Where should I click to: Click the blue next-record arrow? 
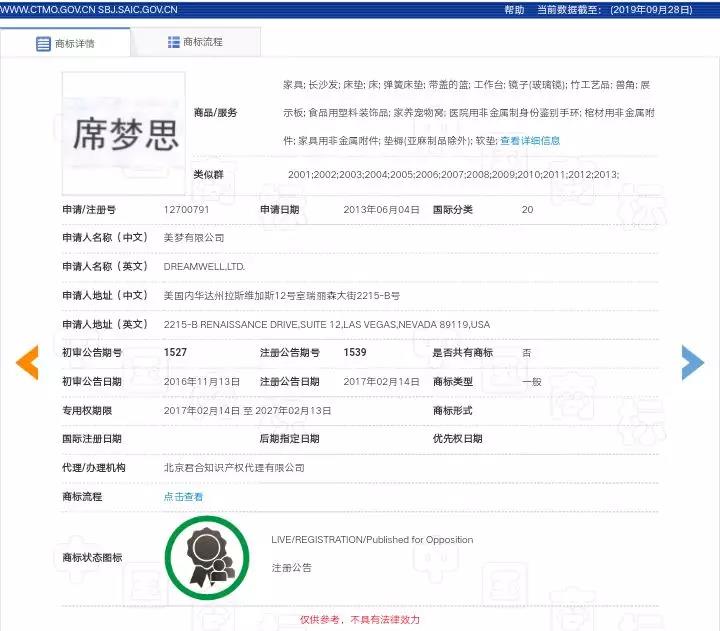692,362
